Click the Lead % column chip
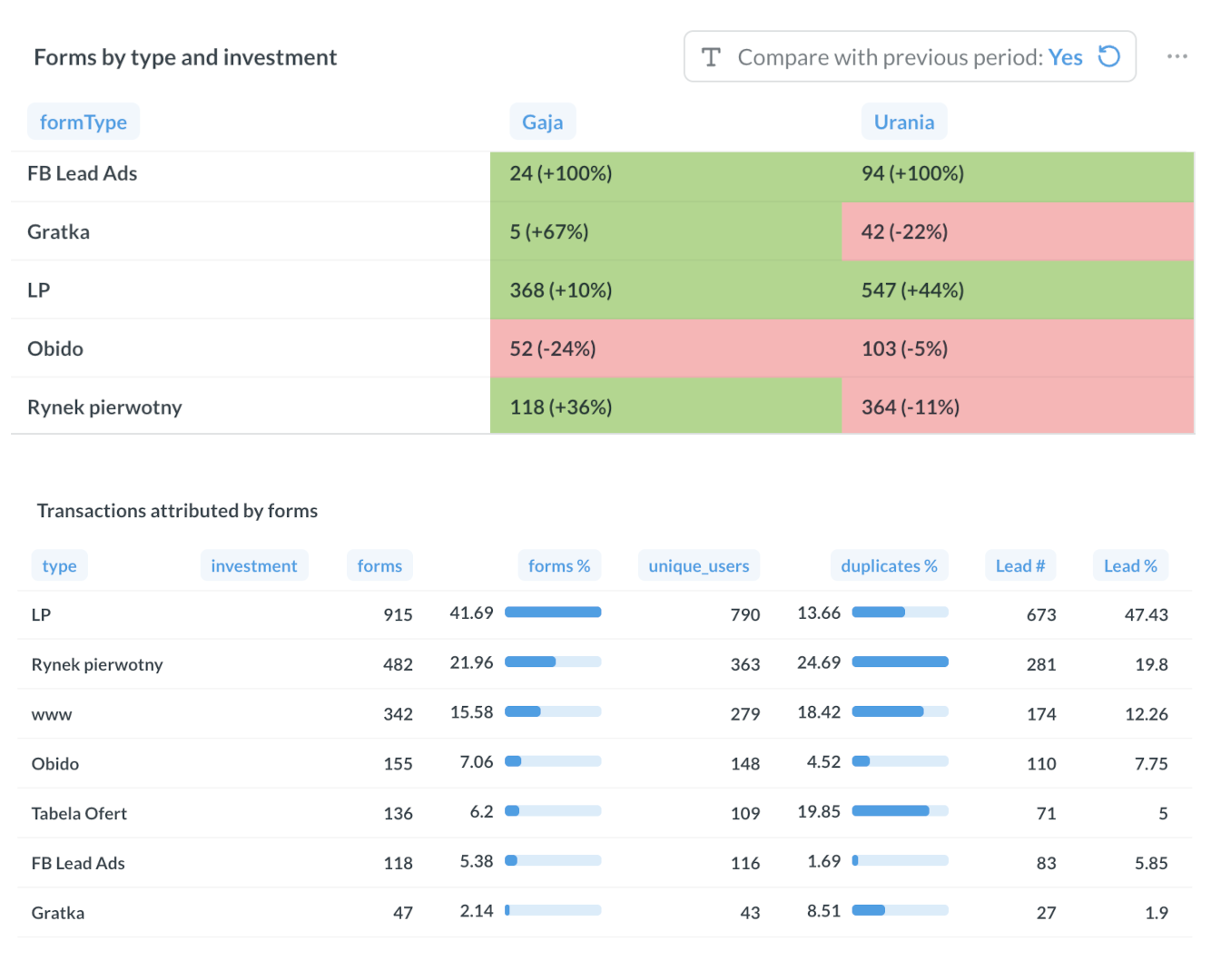The image size is (1211, 980). pos(1130,565)
